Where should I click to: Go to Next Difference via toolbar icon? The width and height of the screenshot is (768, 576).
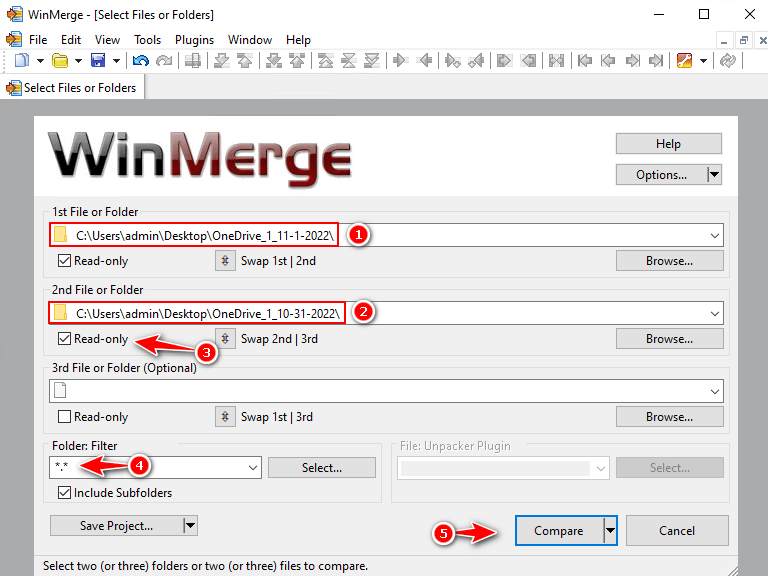222,61
